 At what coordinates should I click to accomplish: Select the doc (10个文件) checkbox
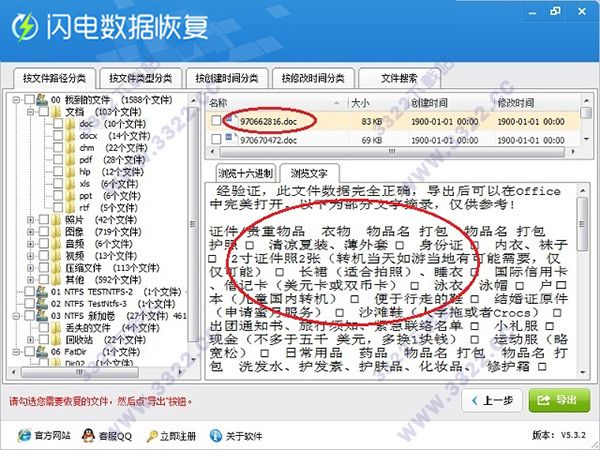tap(58, 124)
